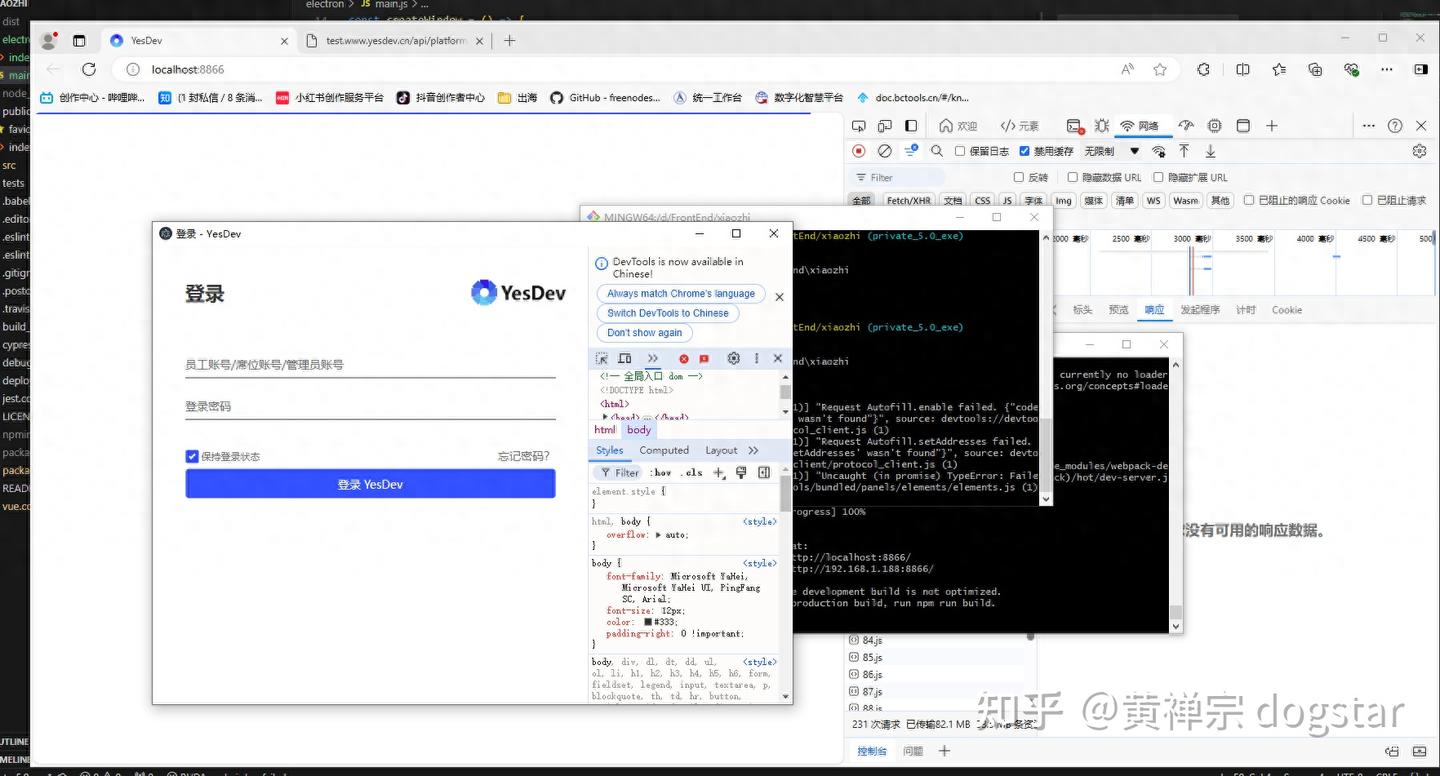Open the 无限制 throttling dropdown
This screenshot has width=1440, height=776.
[1112, 151]
